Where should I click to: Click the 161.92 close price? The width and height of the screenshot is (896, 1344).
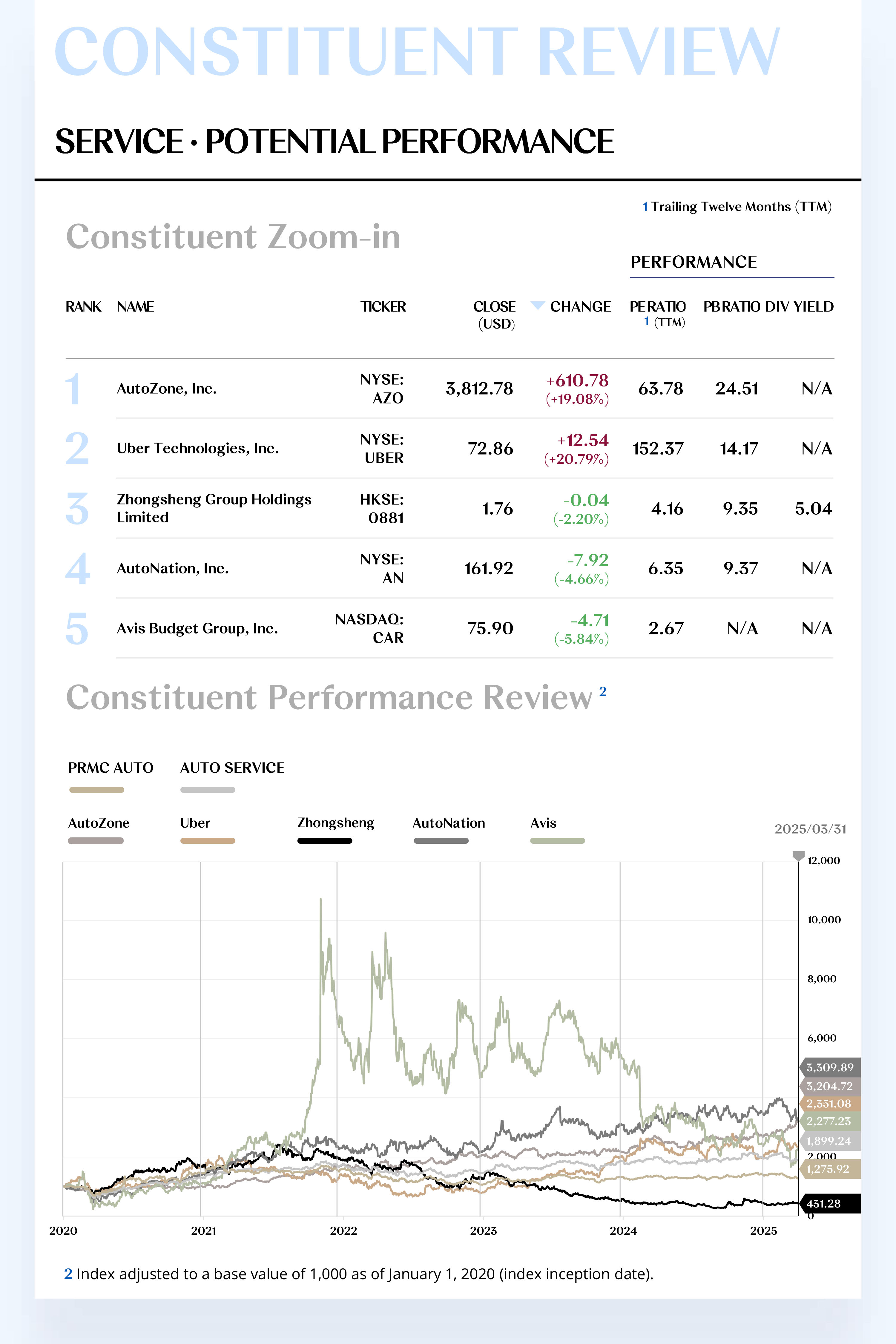(489, 569)
